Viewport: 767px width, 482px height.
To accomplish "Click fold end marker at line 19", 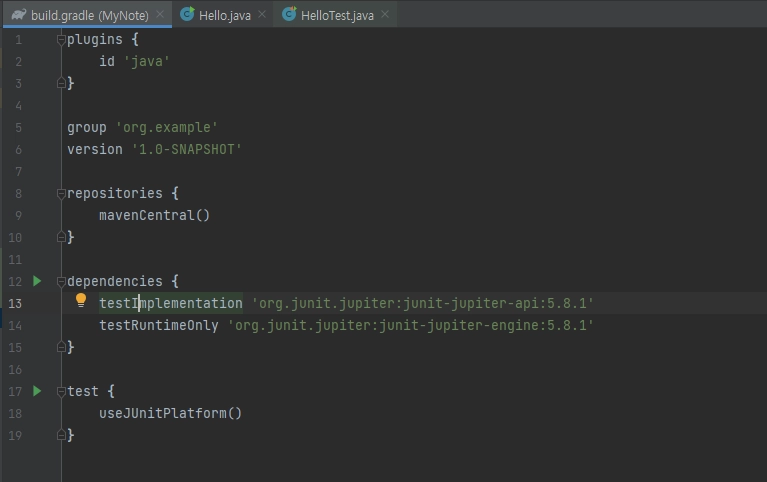I will [x=61, y=435].
